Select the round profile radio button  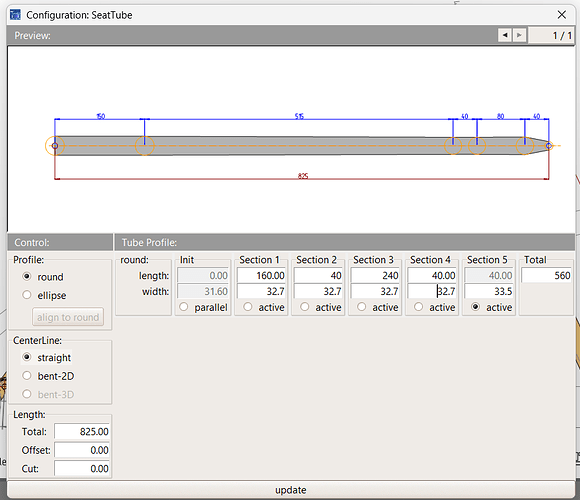click(27, 276)
